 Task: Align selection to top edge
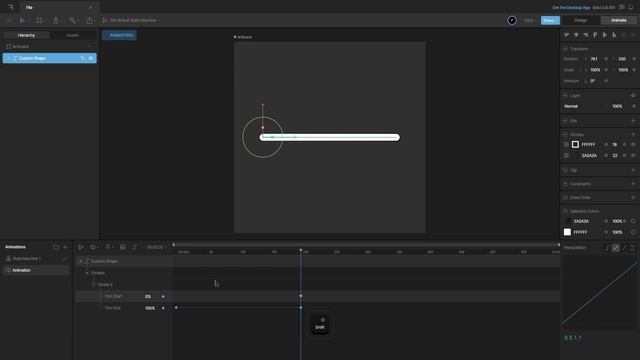coord(595,35)
